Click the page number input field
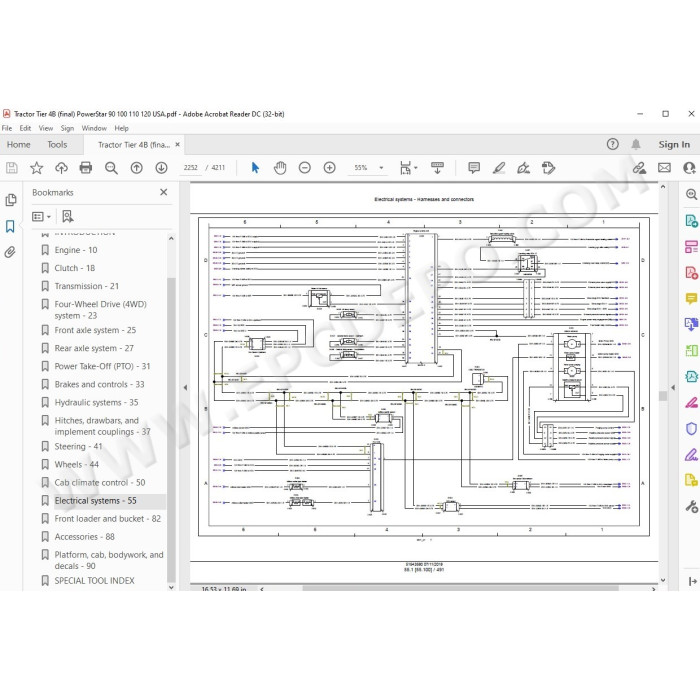The height and width of the screenshot is (700, 700). (x=191, y=168)
